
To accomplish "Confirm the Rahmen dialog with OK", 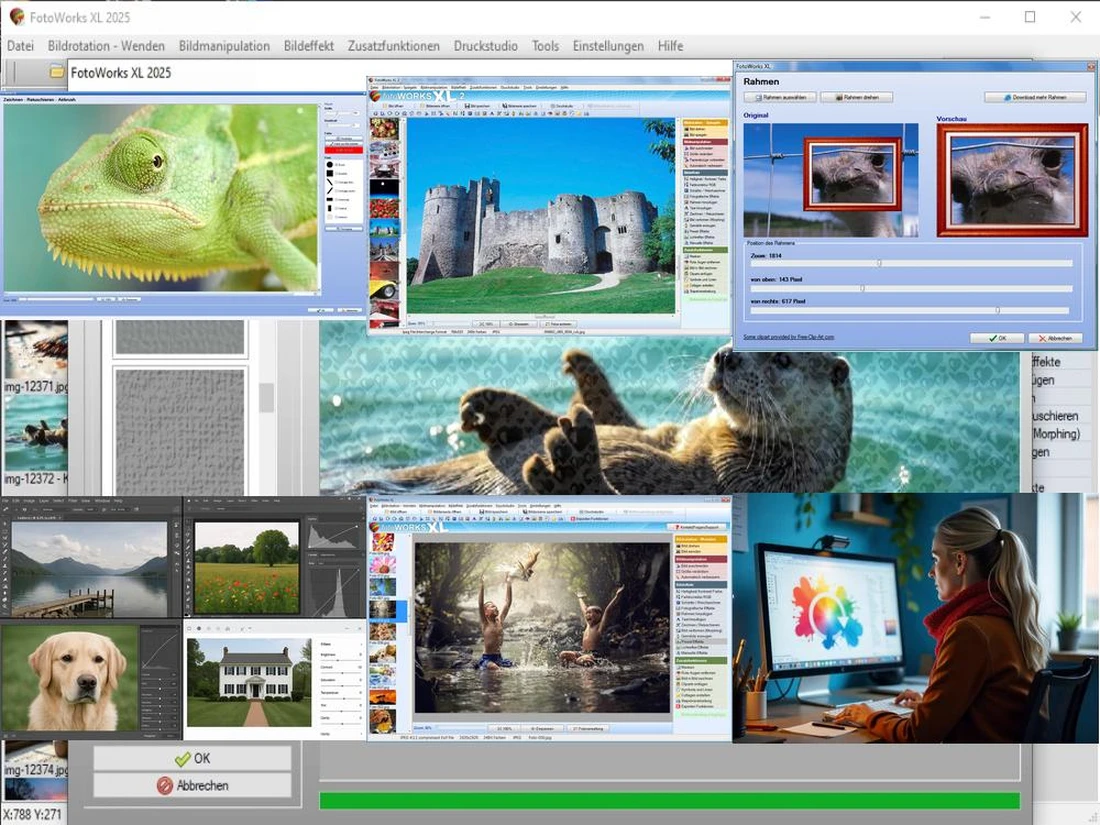I will (x=997, y=338).
